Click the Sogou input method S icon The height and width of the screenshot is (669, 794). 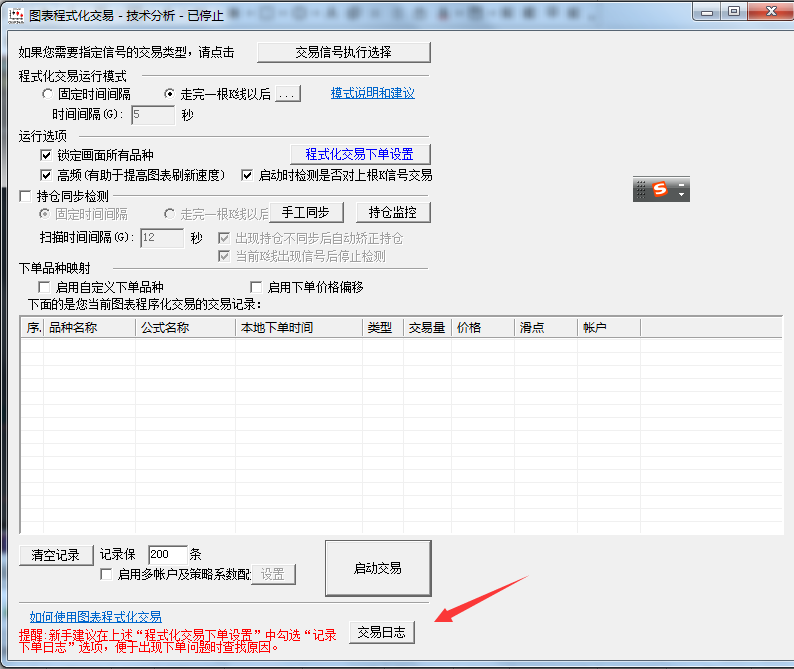(x=660, y=189)
